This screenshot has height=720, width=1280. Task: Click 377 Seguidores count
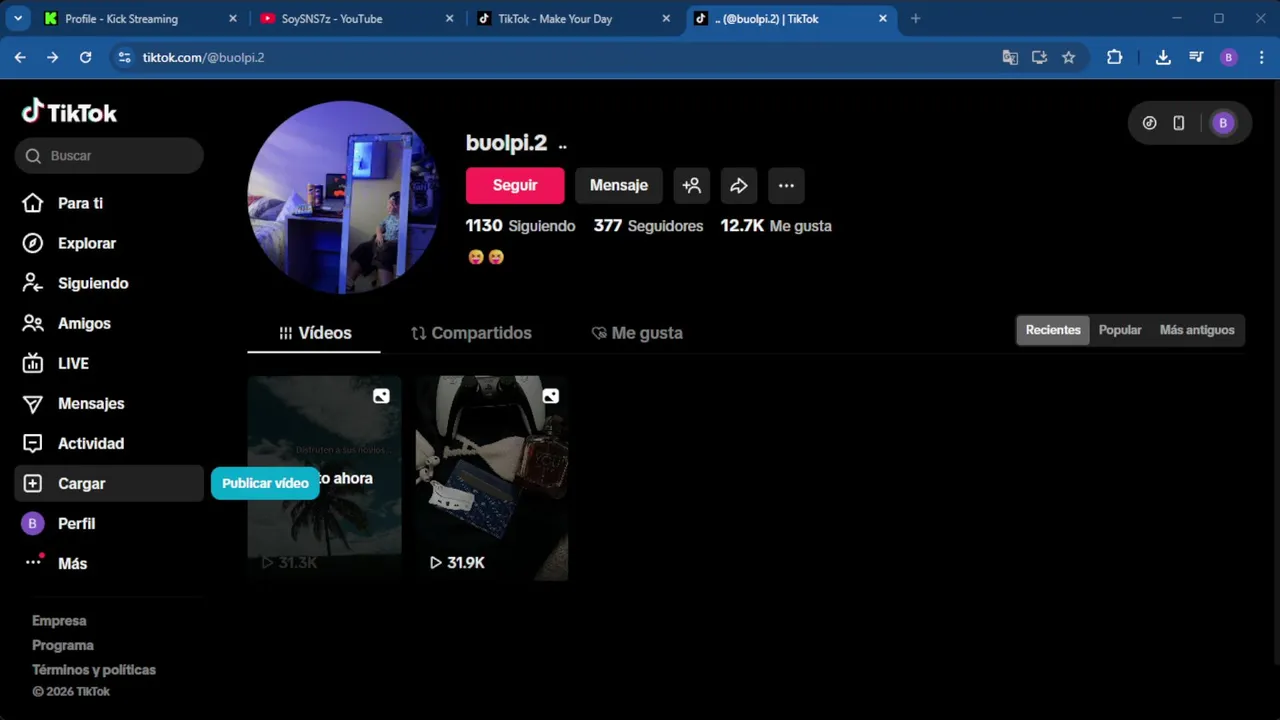[x=648, y=226]
